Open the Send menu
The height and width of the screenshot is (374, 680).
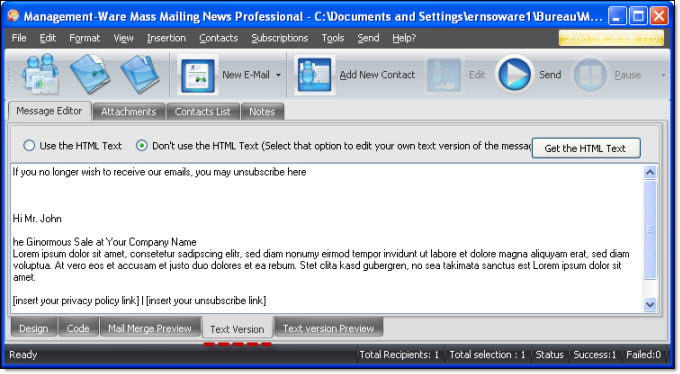[368, 38]
